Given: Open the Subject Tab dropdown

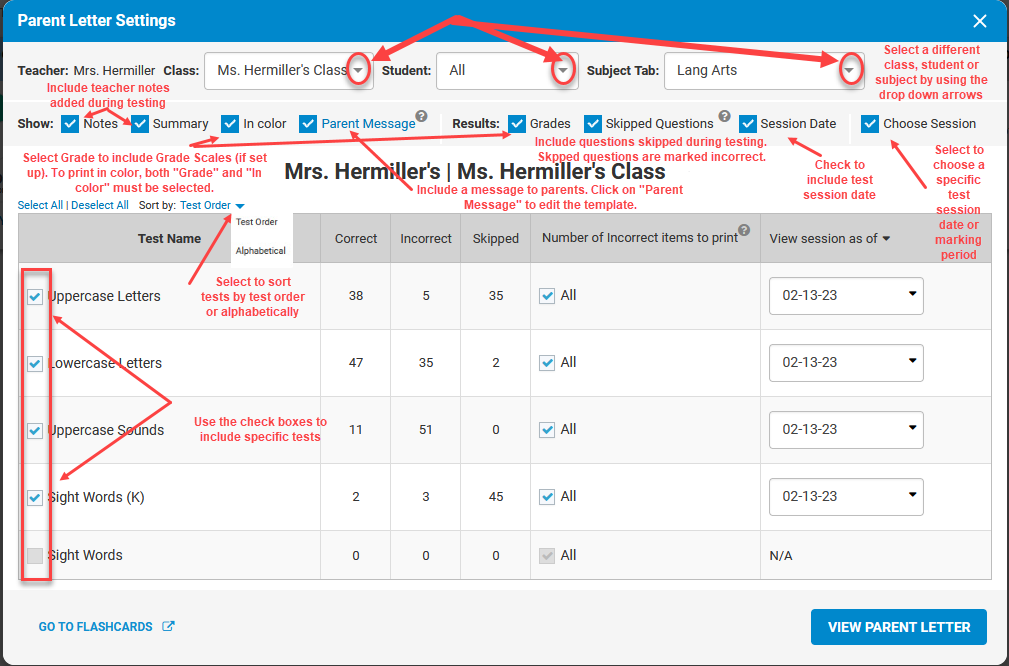Looking at the screenshot, I should pyautogui.click(x=849, y=71).
